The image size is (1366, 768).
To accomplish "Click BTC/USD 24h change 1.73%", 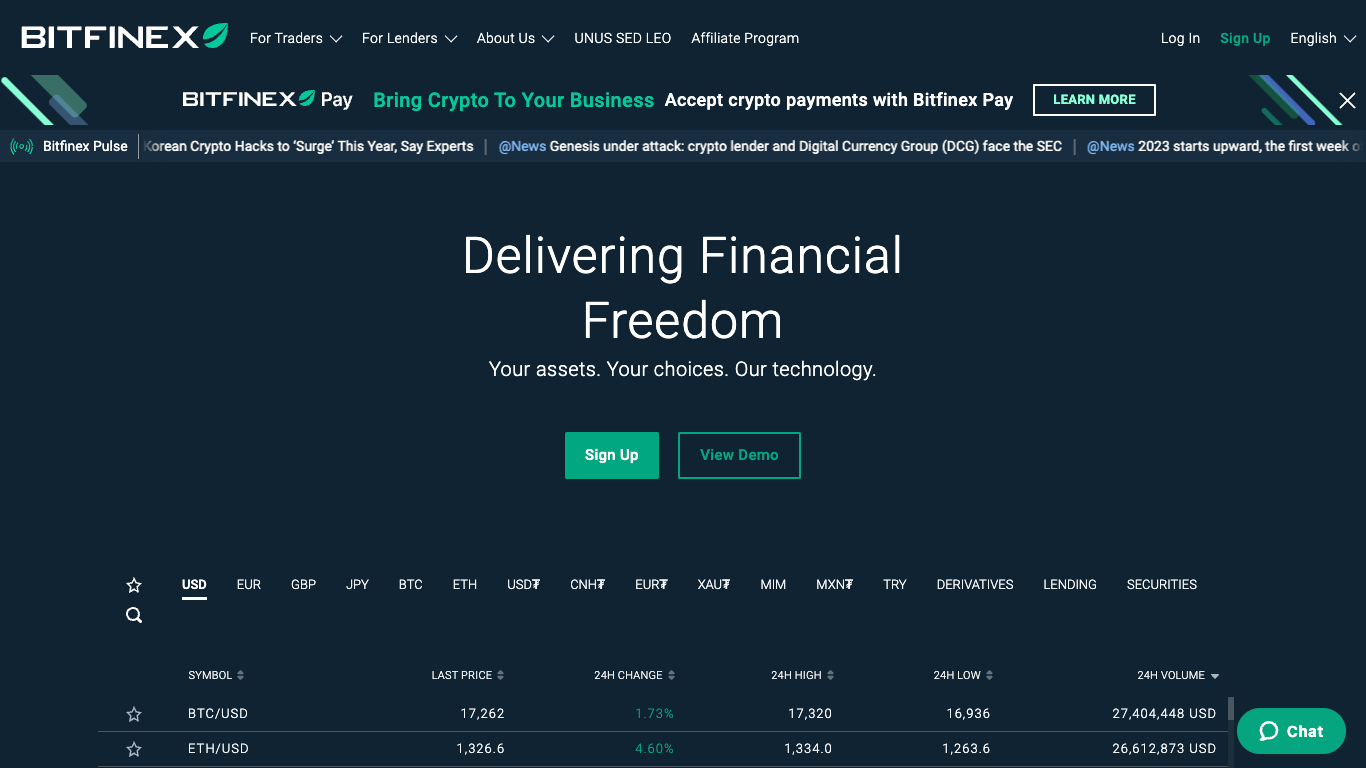I will pos(655,714).
